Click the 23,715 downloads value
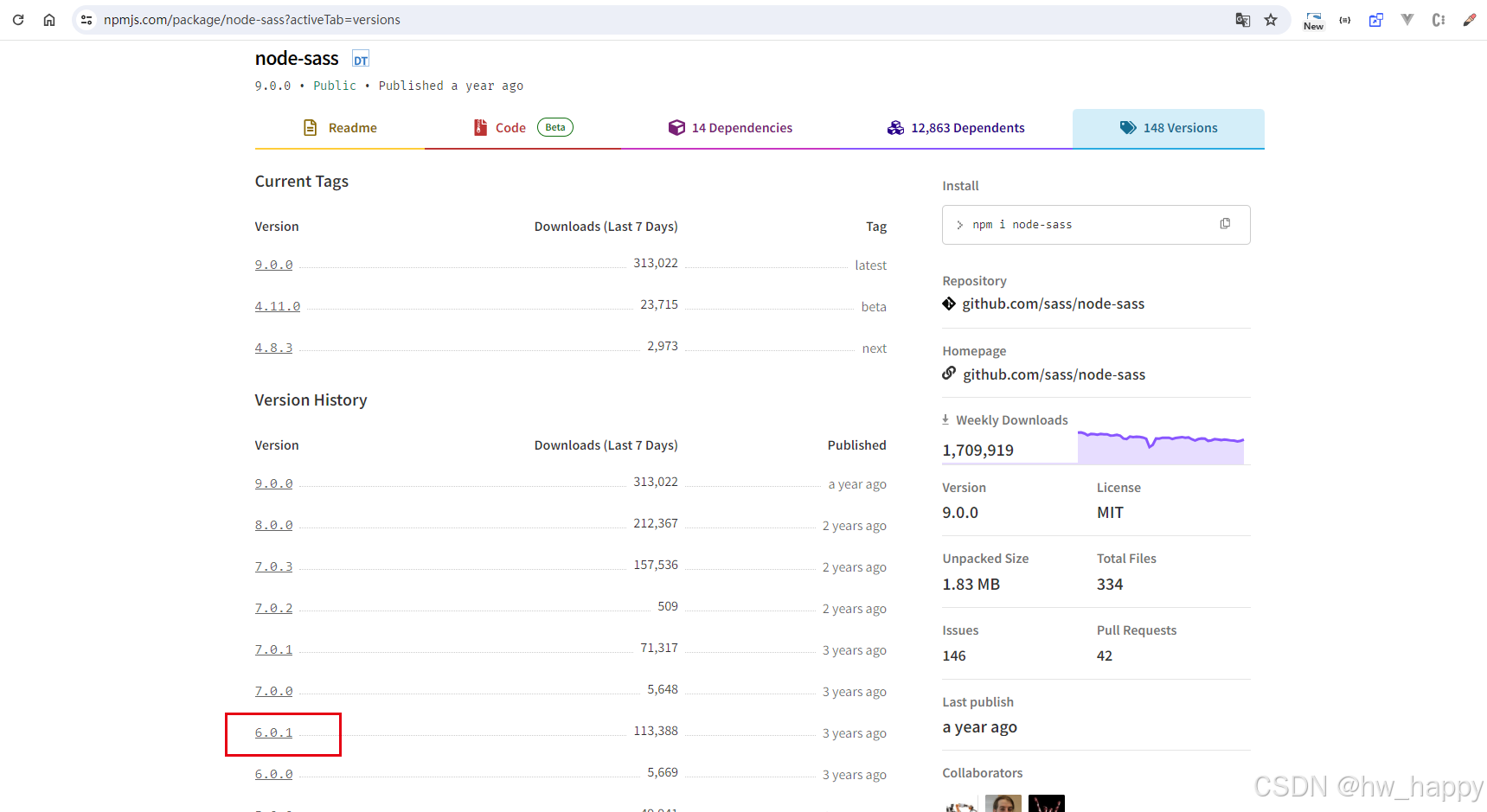The image size is (1487, 812). coord(659,304)
